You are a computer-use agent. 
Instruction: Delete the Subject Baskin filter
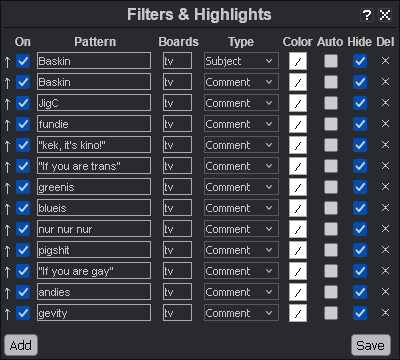pos(385,61)
